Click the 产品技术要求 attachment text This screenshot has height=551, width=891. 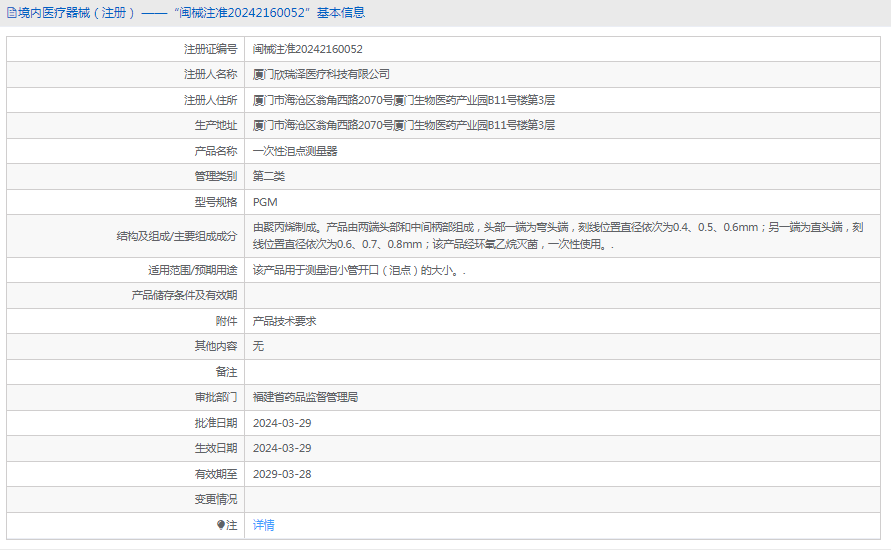285,322
